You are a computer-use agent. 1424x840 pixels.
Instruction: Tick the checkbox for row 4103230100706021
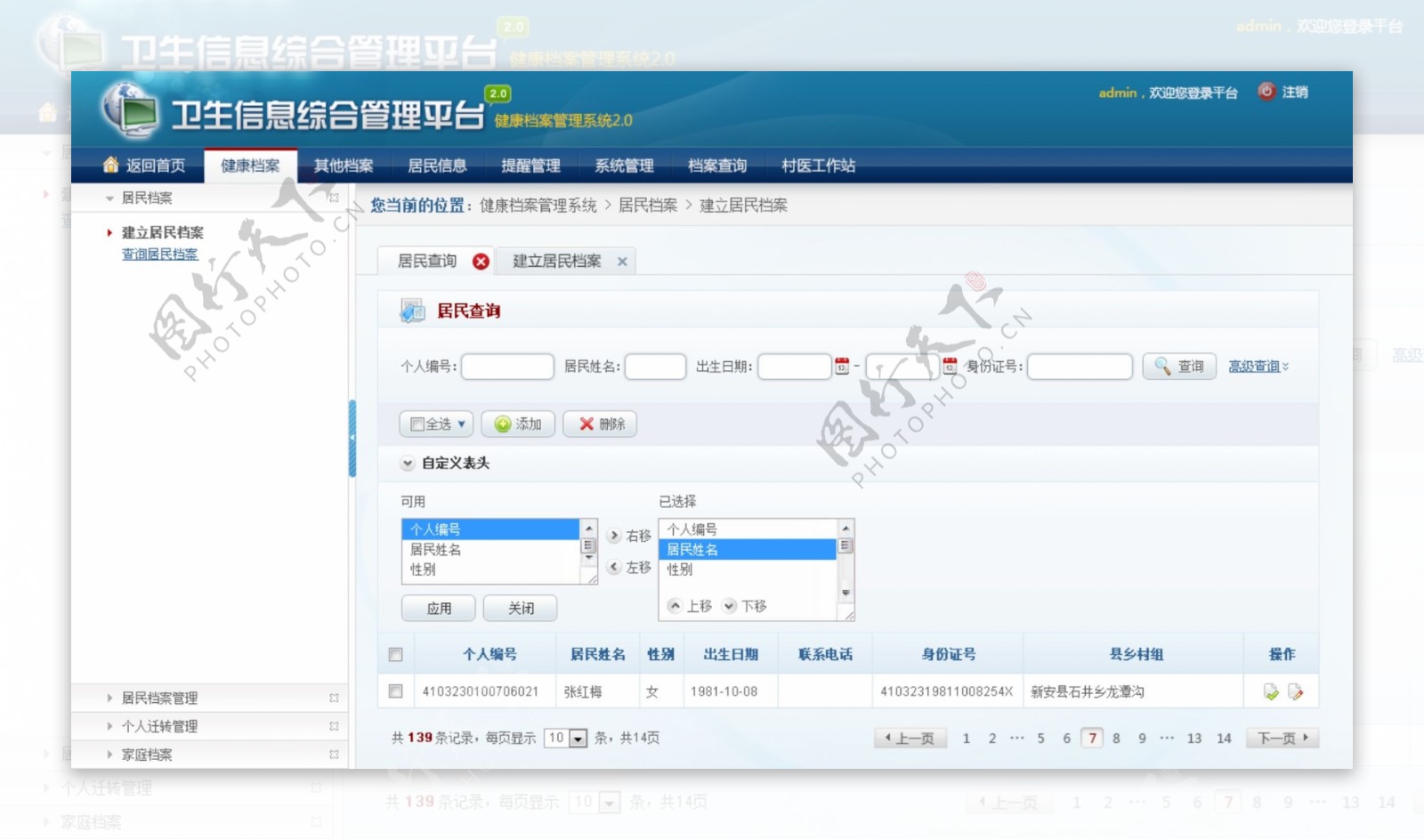[x=396, y=691]
